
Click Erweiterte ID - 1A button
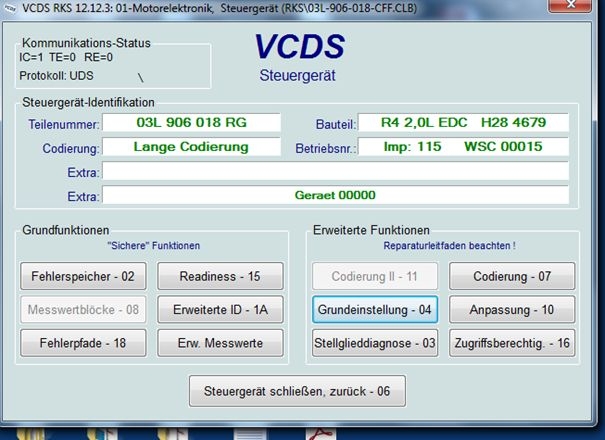click(x=220, y=310)
